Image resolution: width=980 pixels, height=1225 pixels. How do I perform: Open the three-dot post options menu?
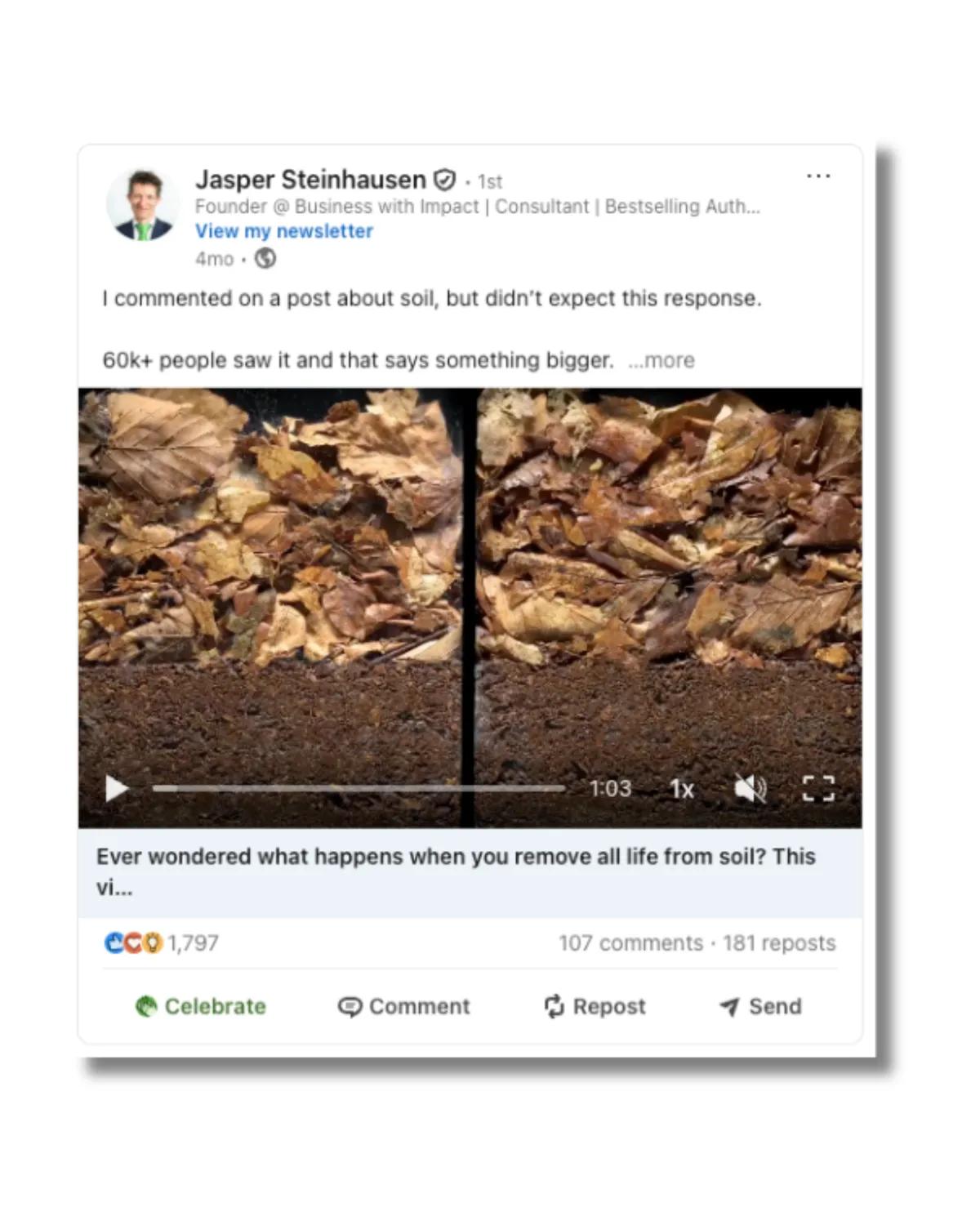818,176
